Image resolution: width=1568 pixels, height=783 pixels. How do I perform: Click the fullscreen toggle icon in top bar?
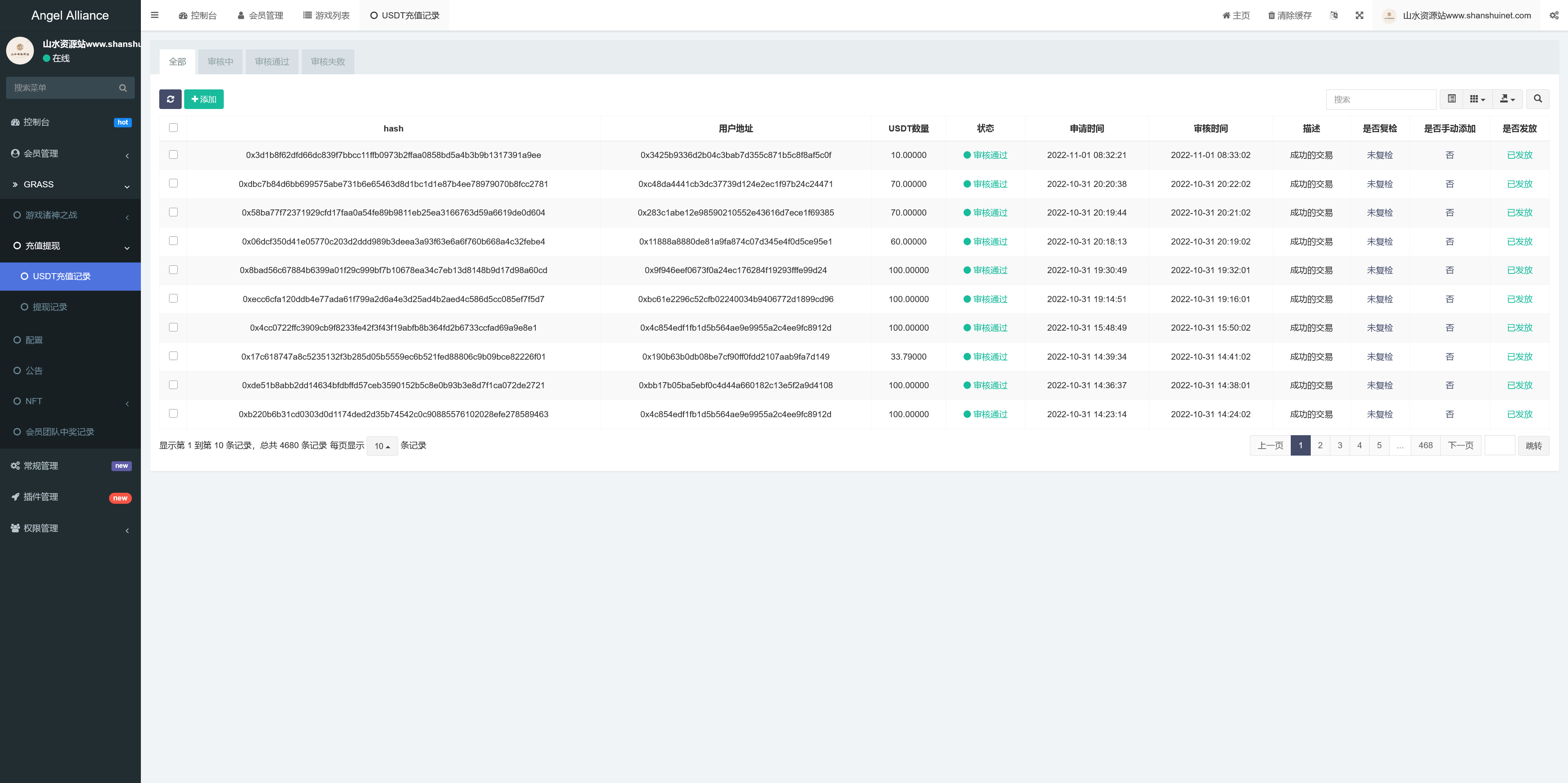[1360, 15]
